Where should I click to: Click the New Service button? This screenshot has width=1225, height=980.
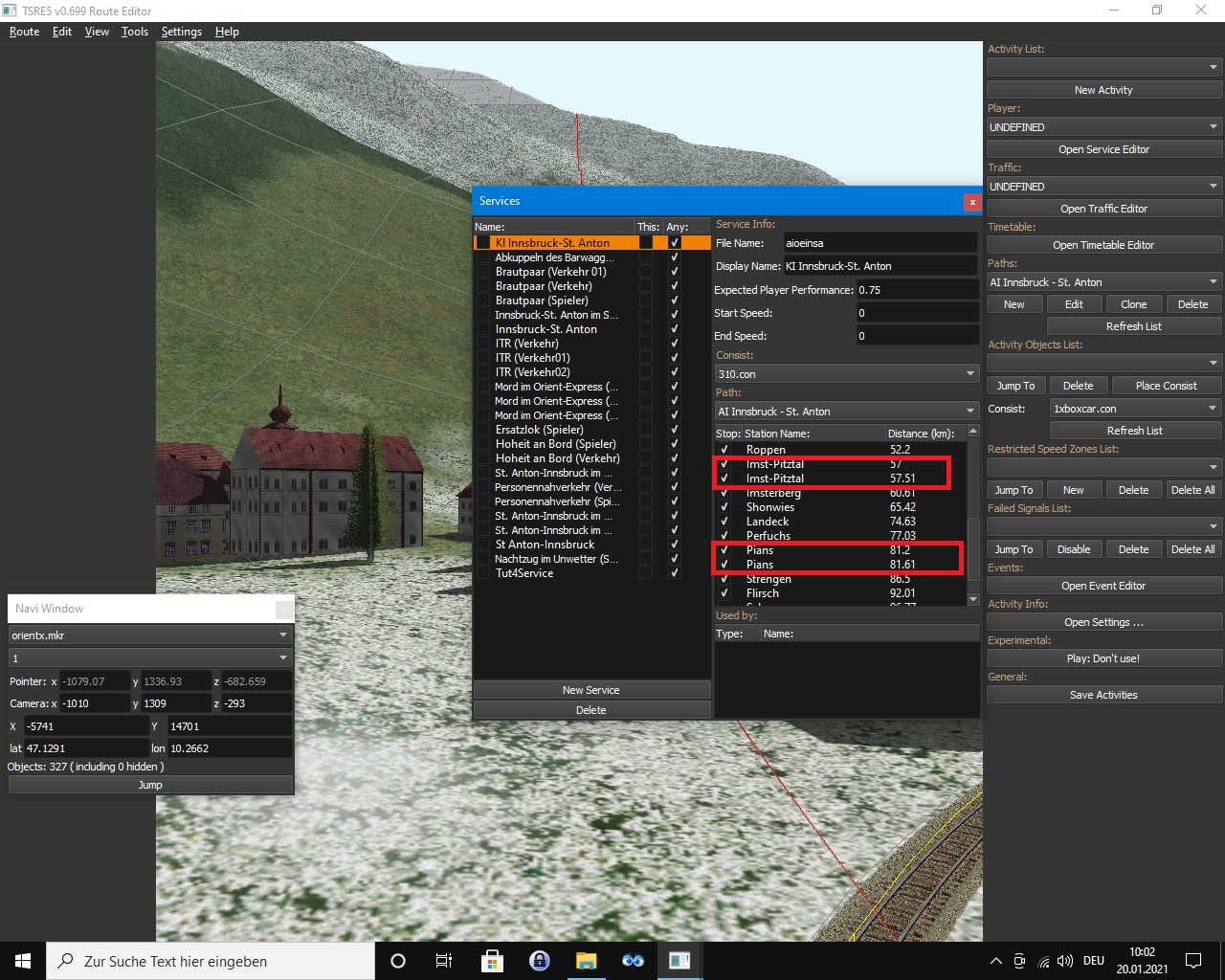590,690
